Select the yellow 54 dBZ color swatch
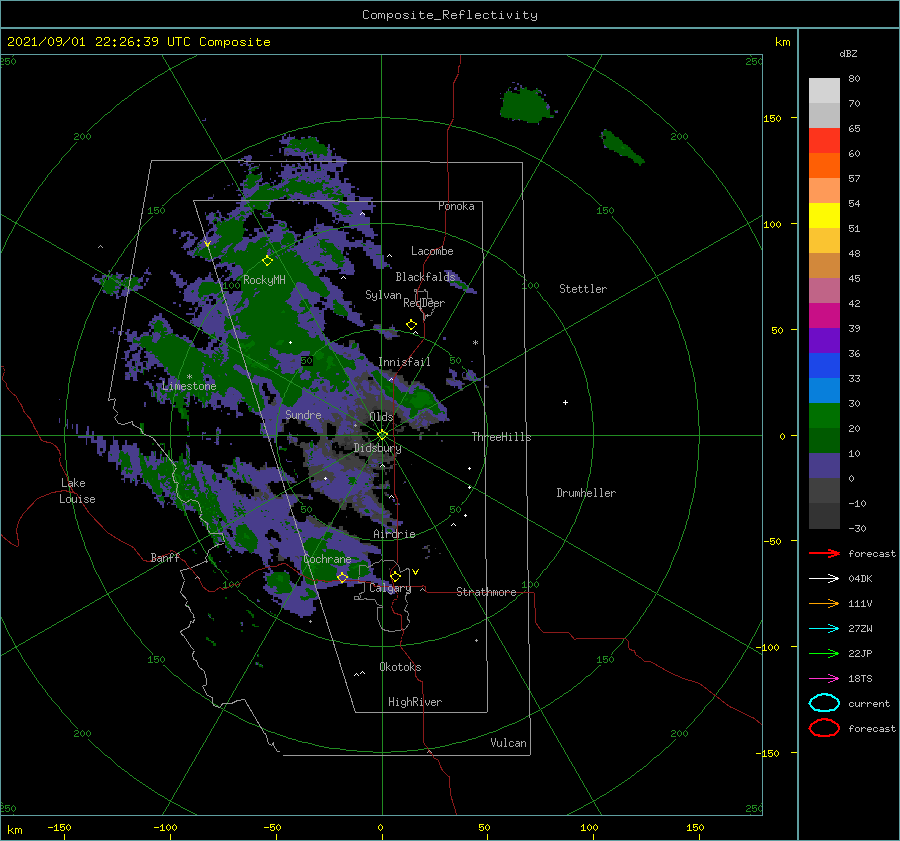This screenshot has height=841, width=900. [x=824, y=215]
